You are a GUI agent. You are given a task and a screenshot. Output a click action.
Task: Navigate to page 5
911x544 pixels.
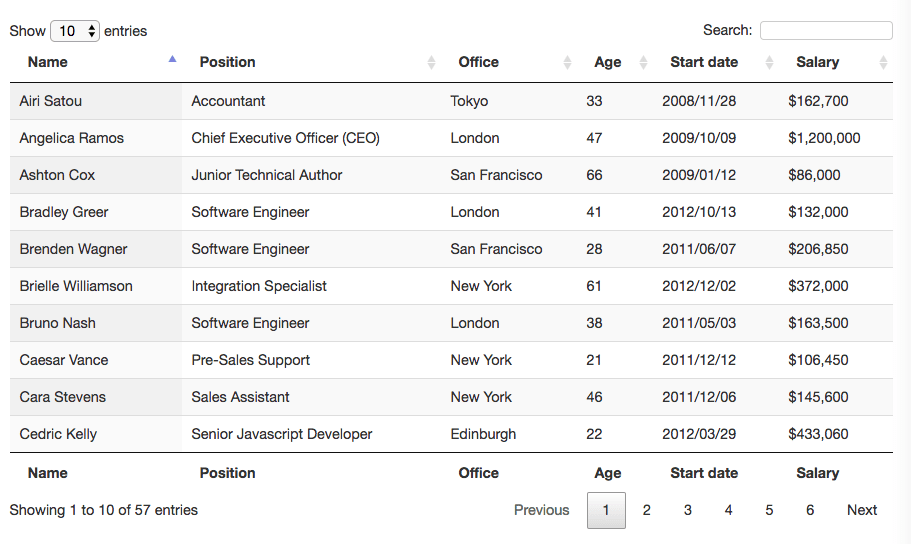point(769,510)
